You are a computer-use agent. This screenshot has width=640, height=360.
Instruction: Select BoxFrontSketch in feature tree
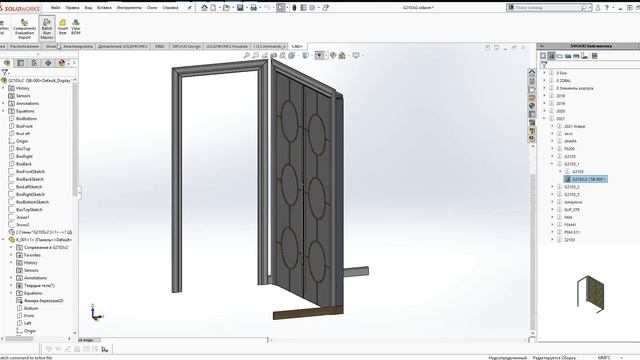(30, 171)
